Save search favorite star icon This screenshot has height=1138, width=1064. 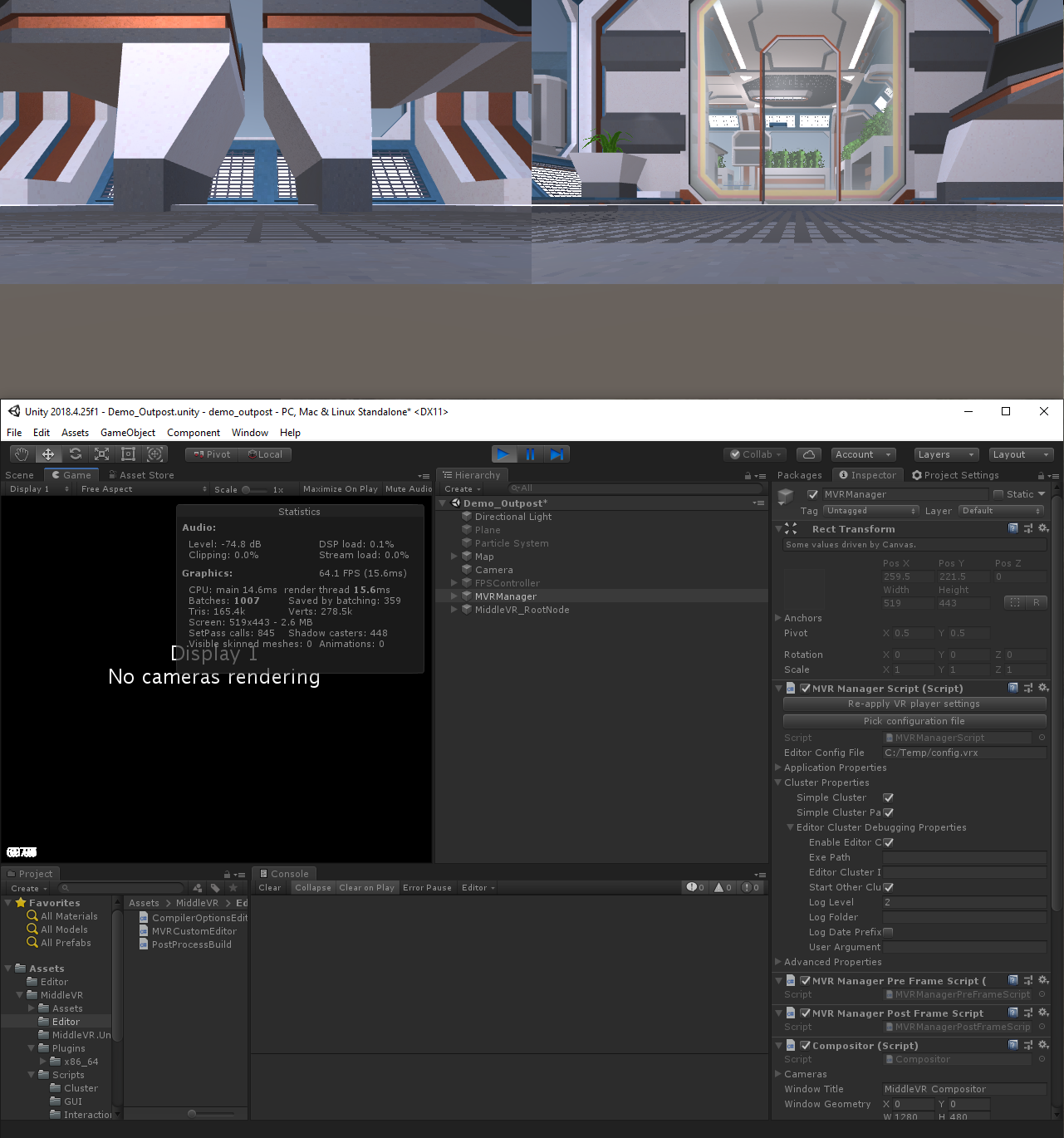coord(233,888)
